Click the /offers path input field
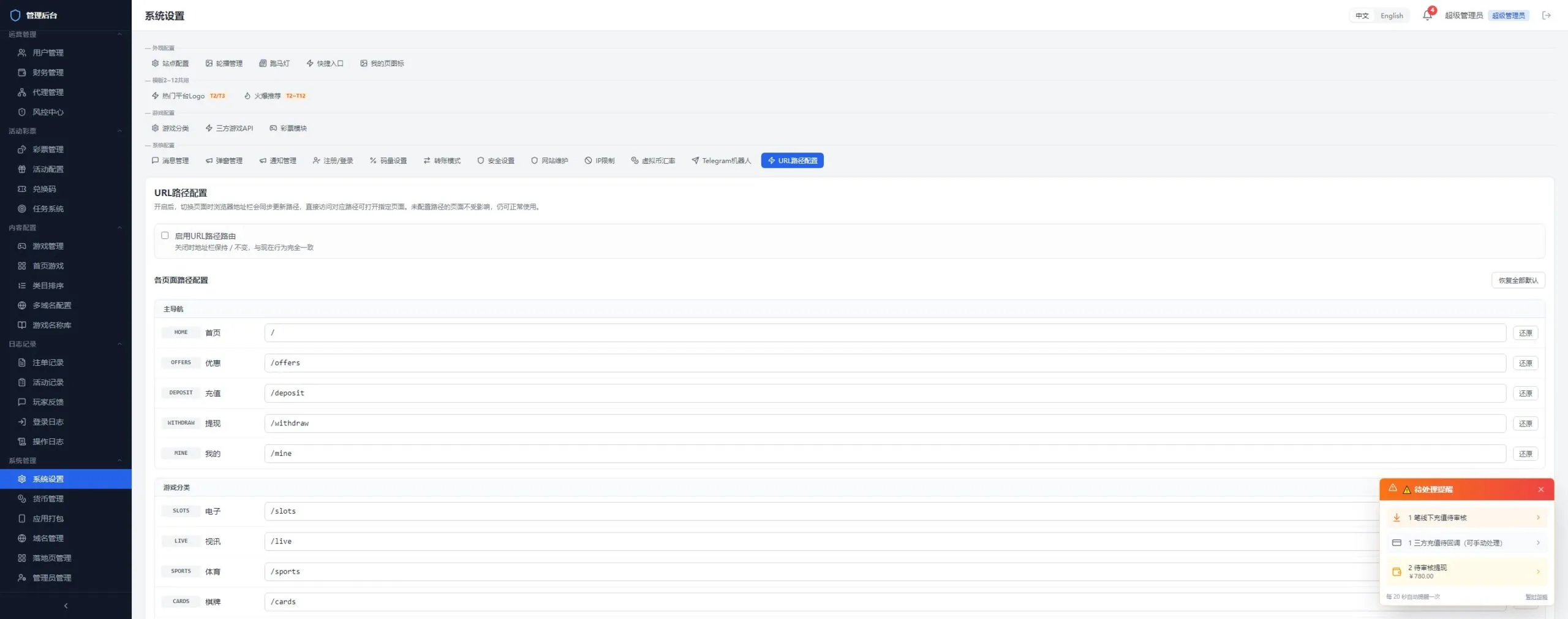1568x619 pixels. point(885,363)
